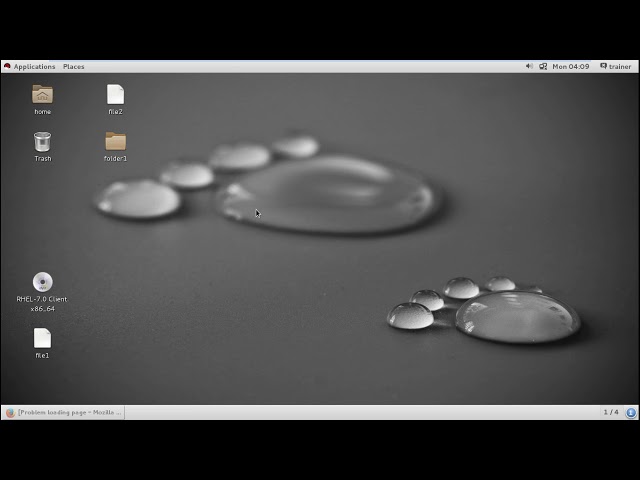
Task: Select the file2 document icon
Action: point(115,94)
